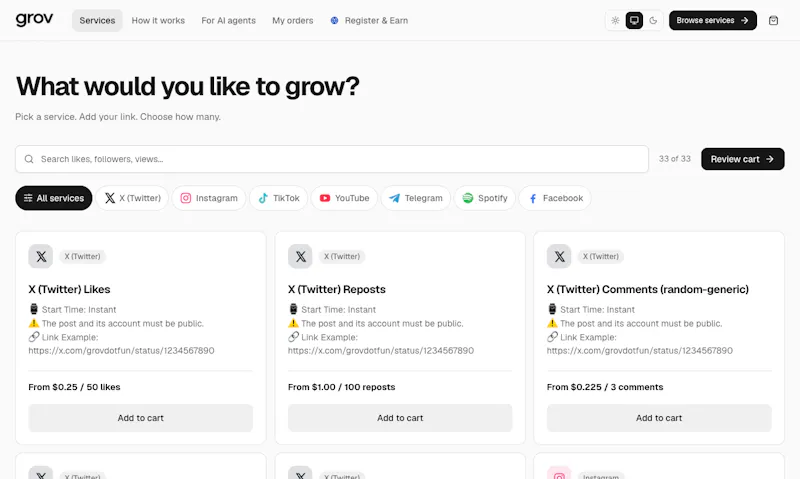The width and height of the screenshot is (800, 479).
Task: Click the What would you like to grow heading
Action: pyautogui.click(x=187, y=86)
